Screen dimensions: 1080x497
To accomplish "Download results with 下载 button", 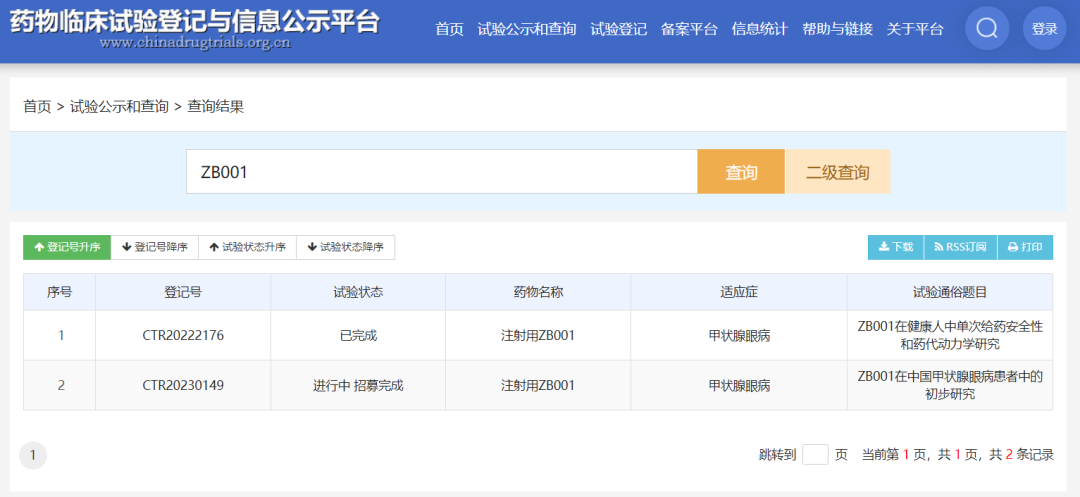I will 895,247.
